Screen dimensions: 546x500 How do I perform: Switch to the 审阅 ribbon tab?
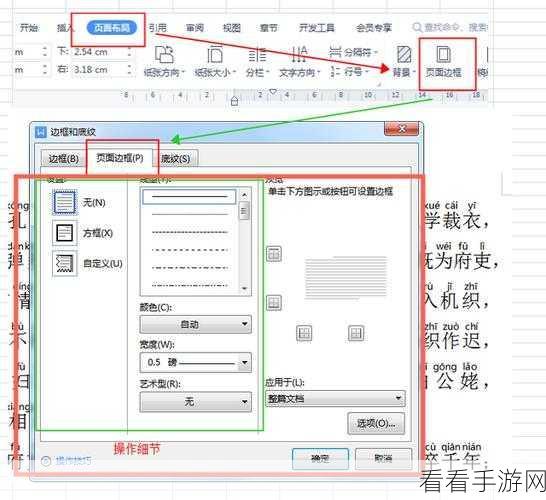(x=194, y=28)
